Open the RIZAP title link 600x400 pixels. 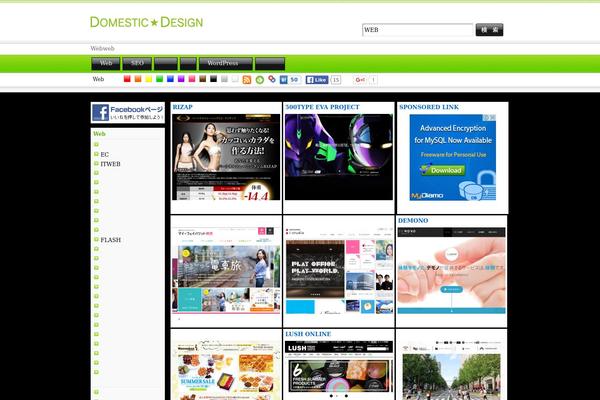coord(183,107)
